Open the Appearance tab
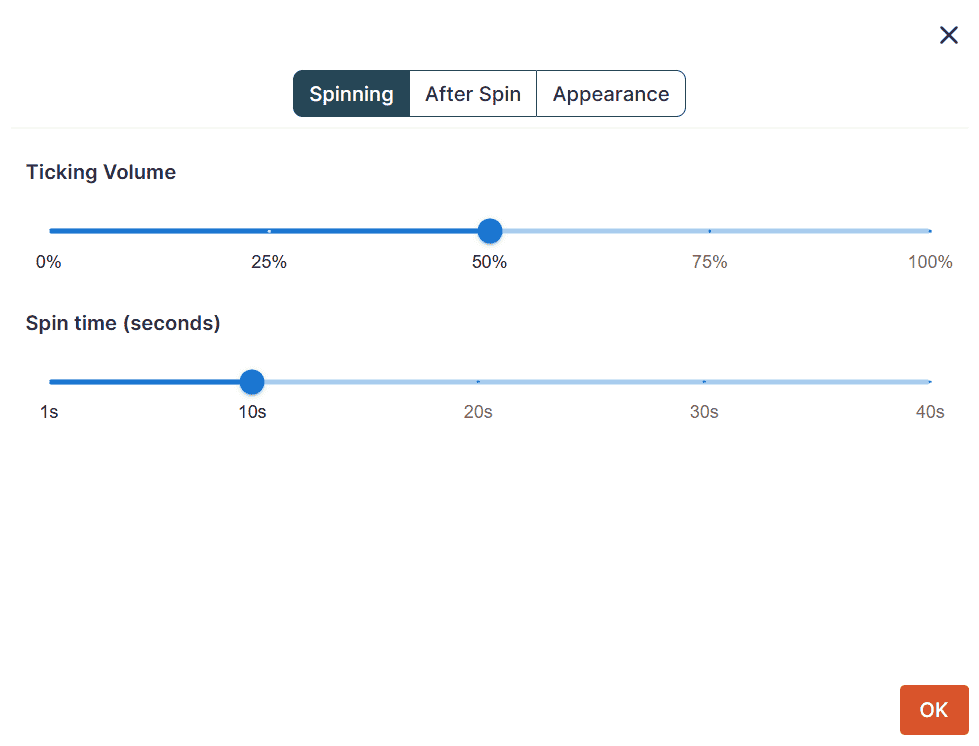 click(611, 93)
